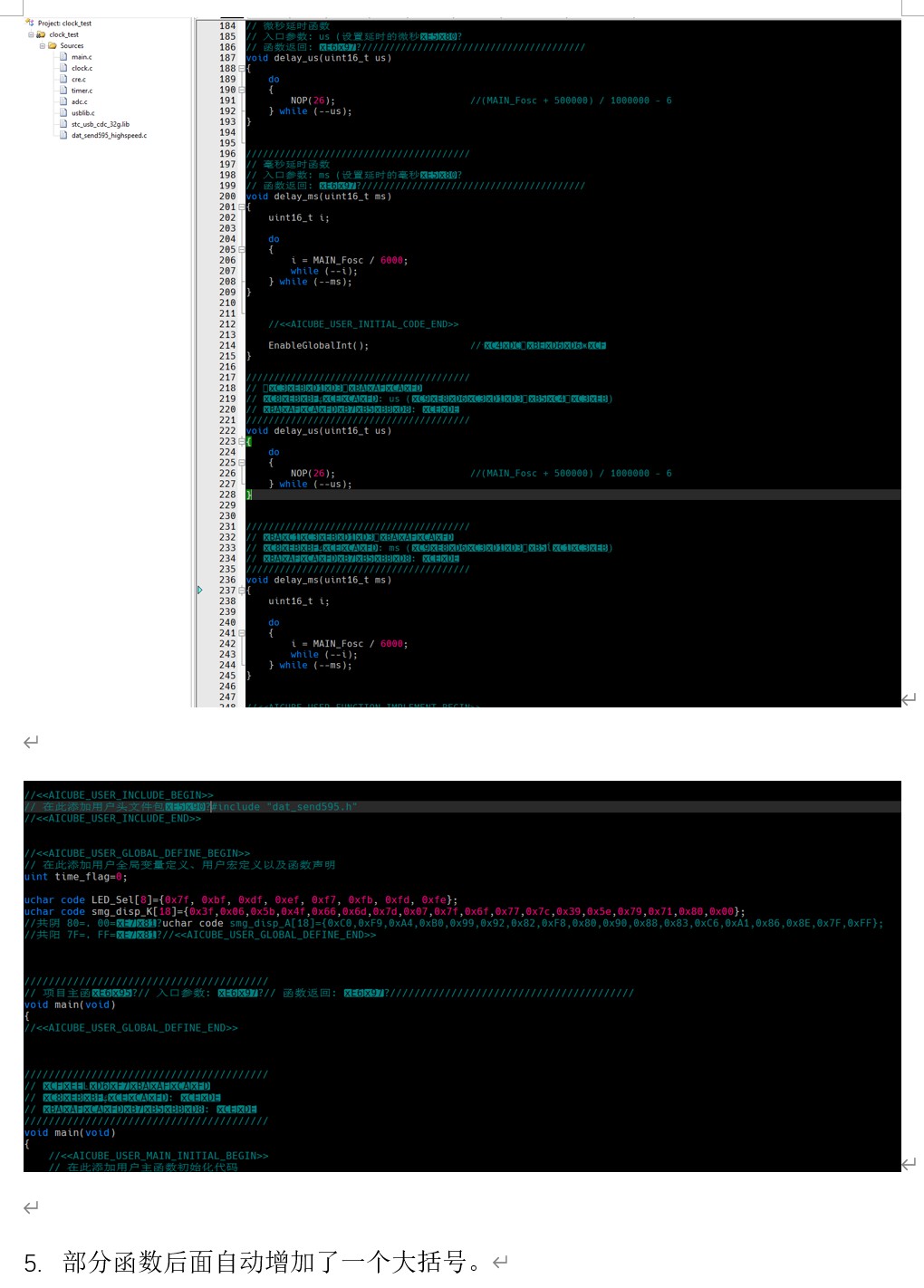
Task: Click the file icon of dat_send595_highspeed.c
Action: pos(63,135)
